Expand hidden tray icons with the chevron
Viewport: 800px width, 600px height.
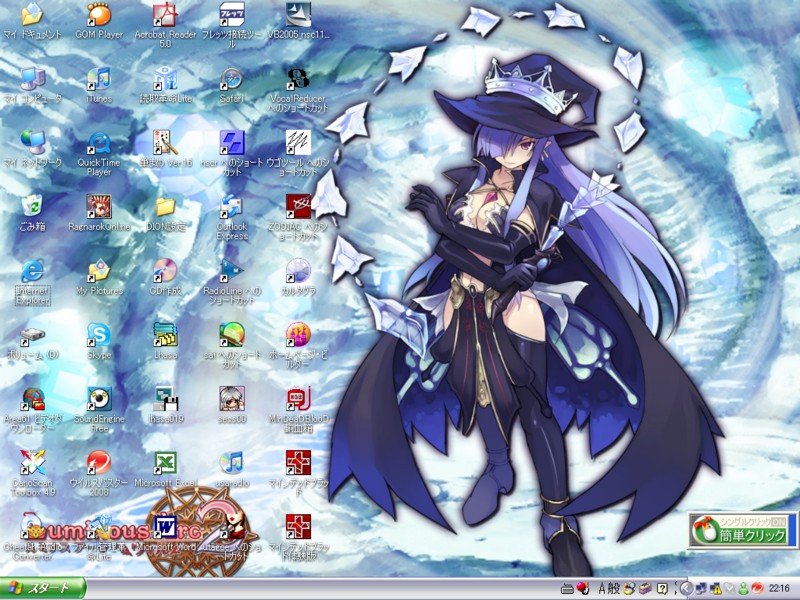coord(686,589)
